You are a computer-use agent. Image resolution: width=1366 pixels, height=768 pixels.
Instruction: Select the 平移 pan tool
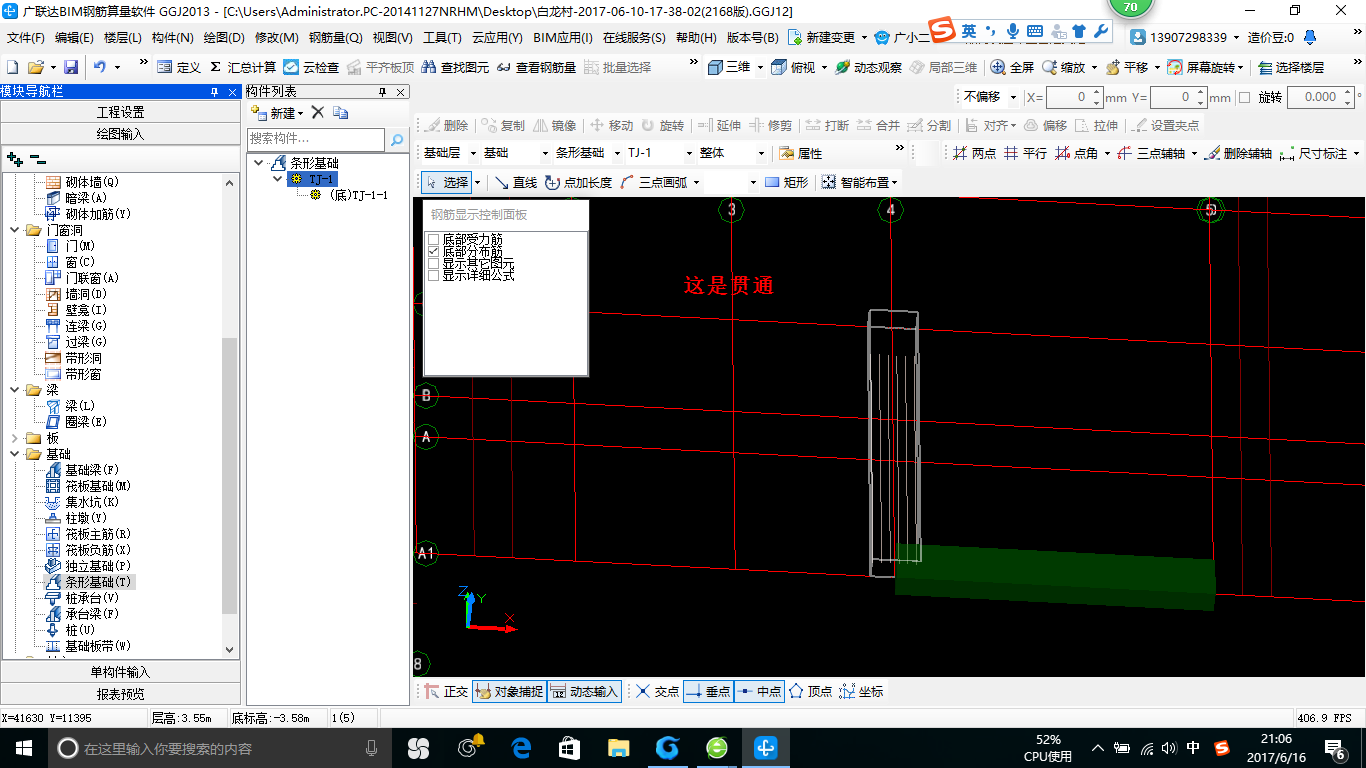1127,67
